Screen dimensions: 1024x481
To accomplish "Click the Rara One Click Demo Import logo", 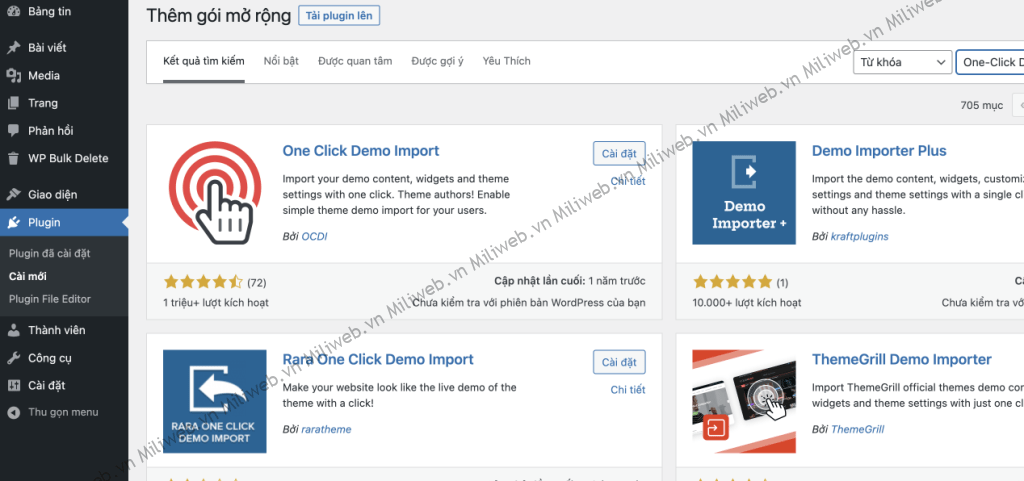I will click(x=215, y=401).
